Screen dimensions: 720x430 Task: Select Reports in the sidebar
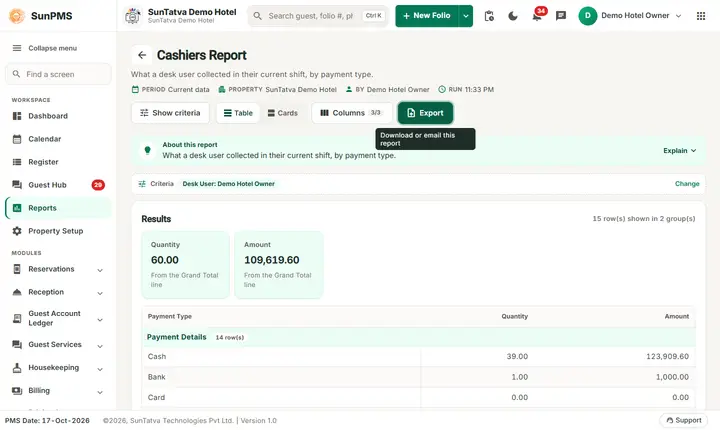[x=58, y=208]
